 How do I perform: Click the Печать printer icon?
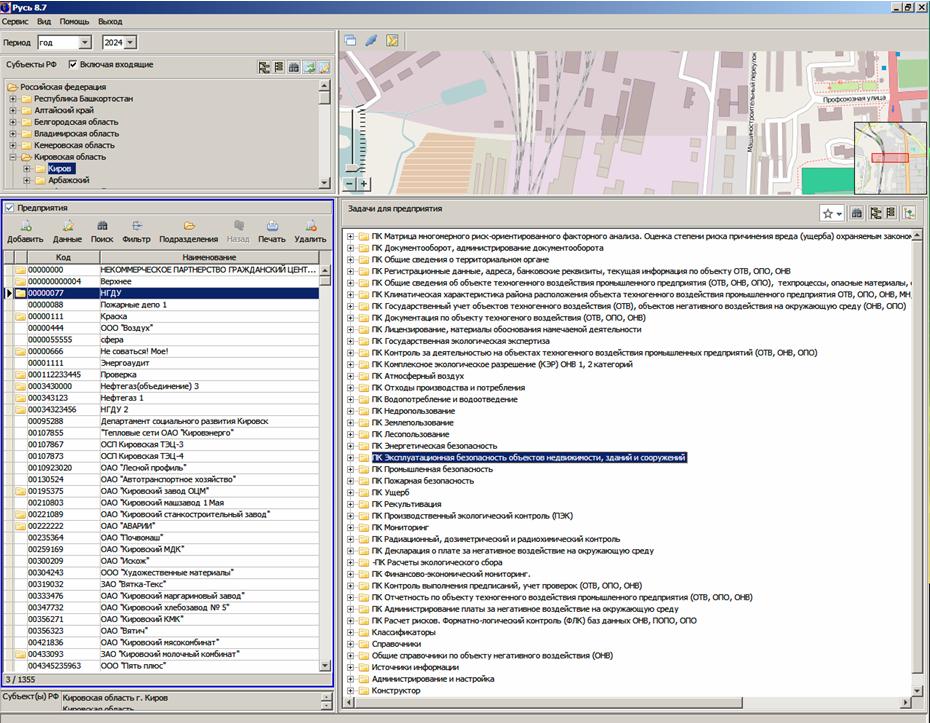point(271,226)
